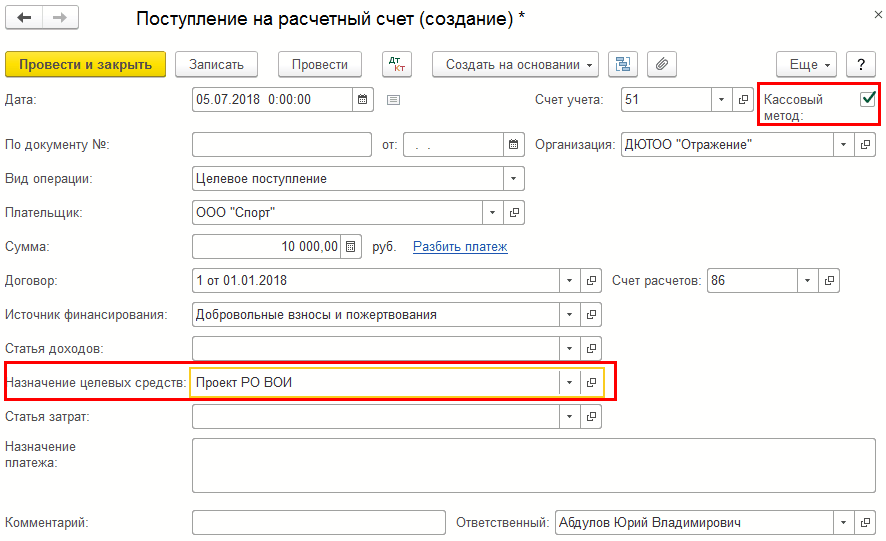Click the help question mark button
This screenshot has height=541, width=886.
click(861, 64)
